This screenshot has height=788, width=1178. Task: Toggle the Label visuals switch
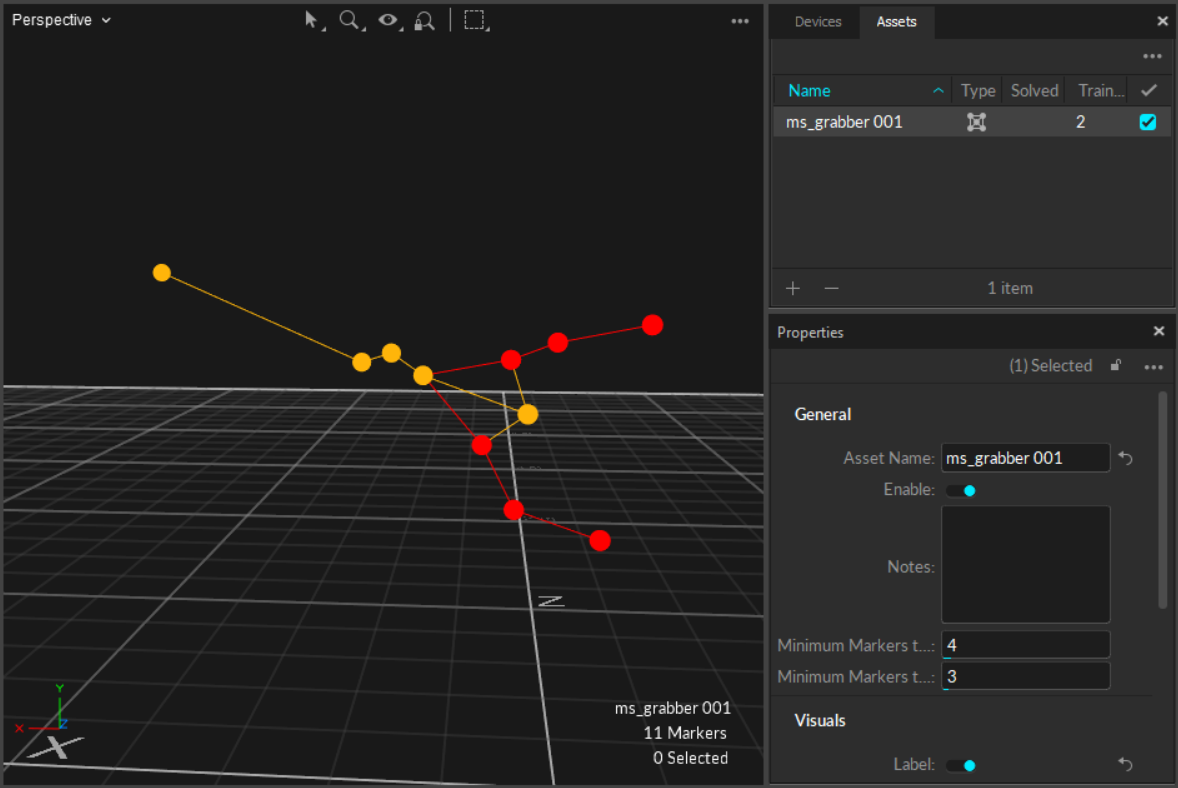[x=960, y=765]
